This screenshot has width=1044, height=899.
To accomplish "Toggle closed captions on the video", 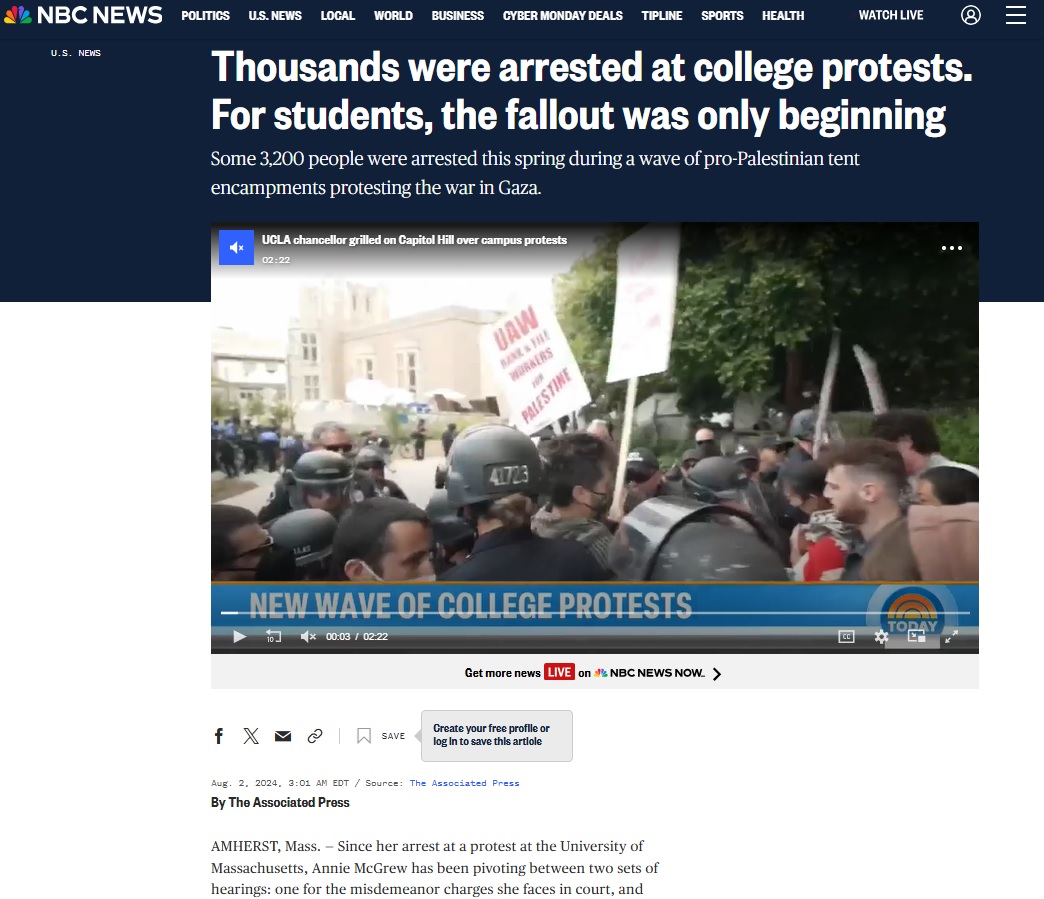I will 846,637.
